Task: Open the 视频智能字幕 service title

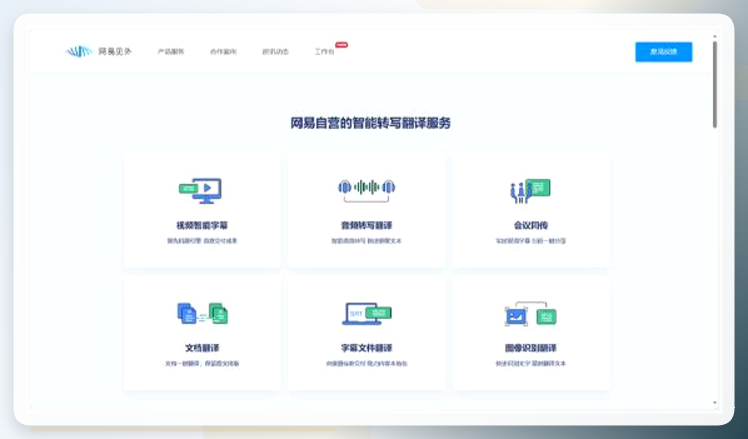Action: coord(202,225)
